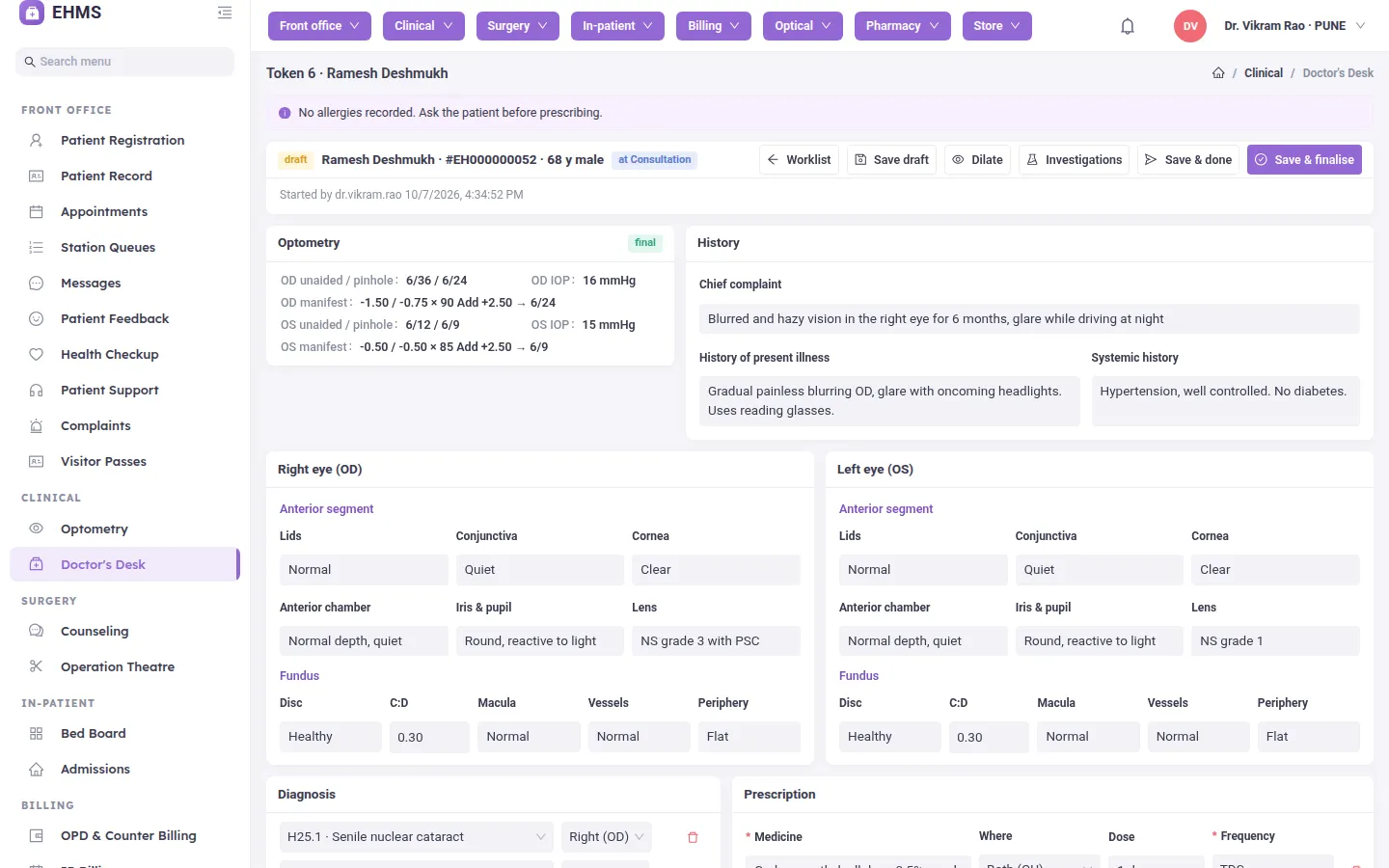Go to home via breadcrumb icon

point(1218,73)
